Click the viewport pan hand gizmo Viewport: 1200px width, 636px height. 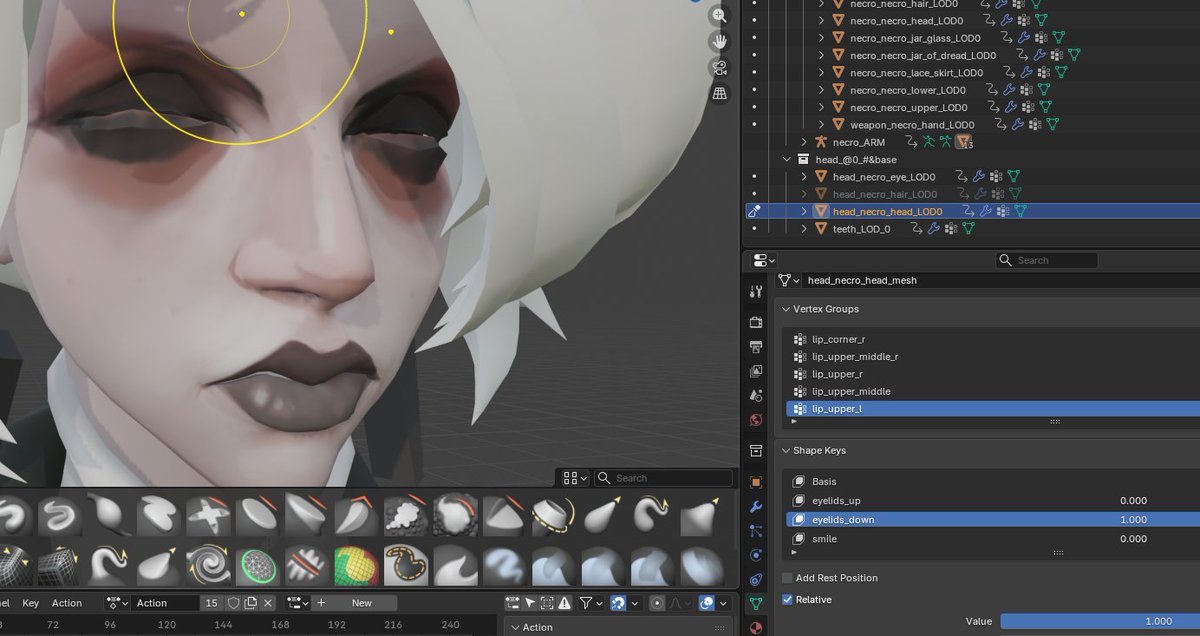point(719,42)
